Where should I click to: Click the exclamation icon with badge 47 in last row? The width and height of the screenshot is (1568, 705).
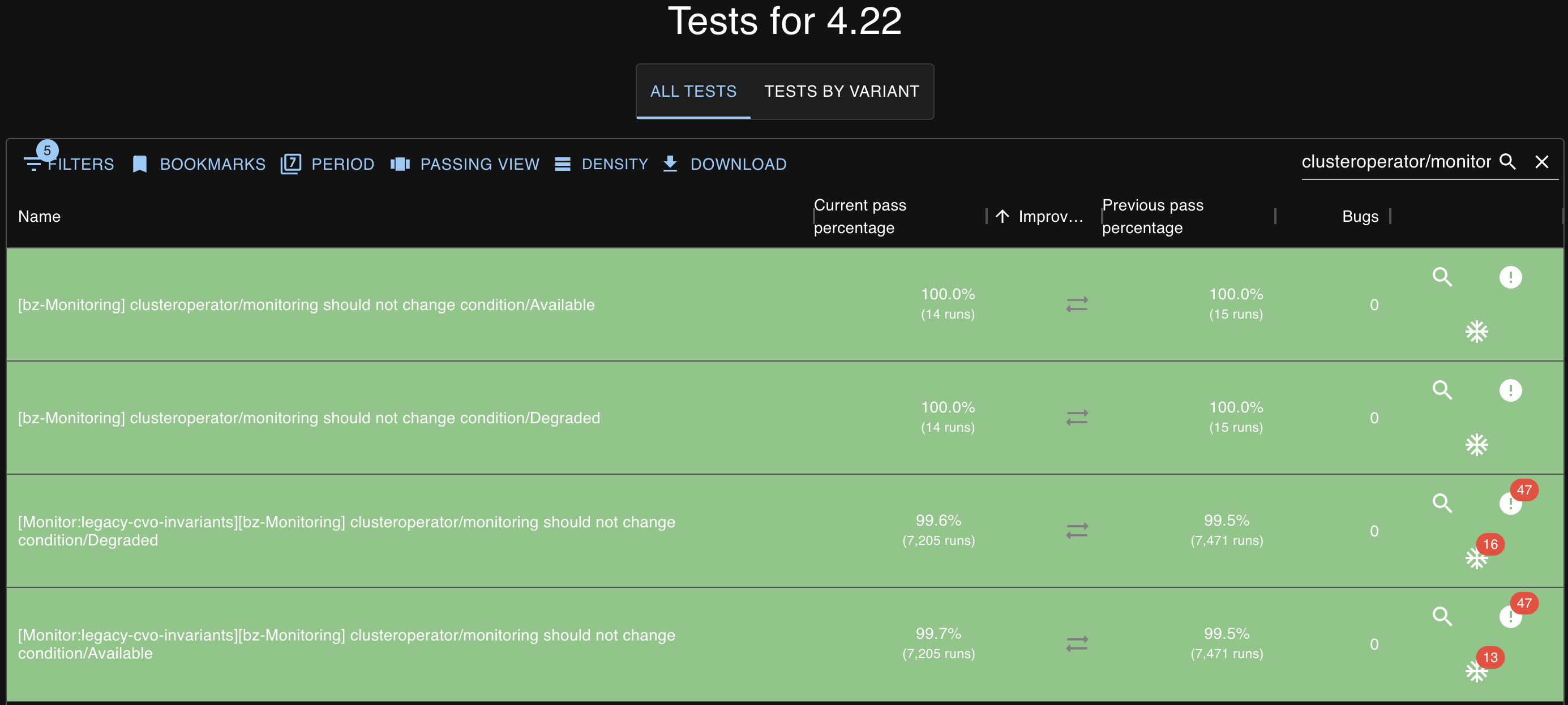(x=1510, y=616)
